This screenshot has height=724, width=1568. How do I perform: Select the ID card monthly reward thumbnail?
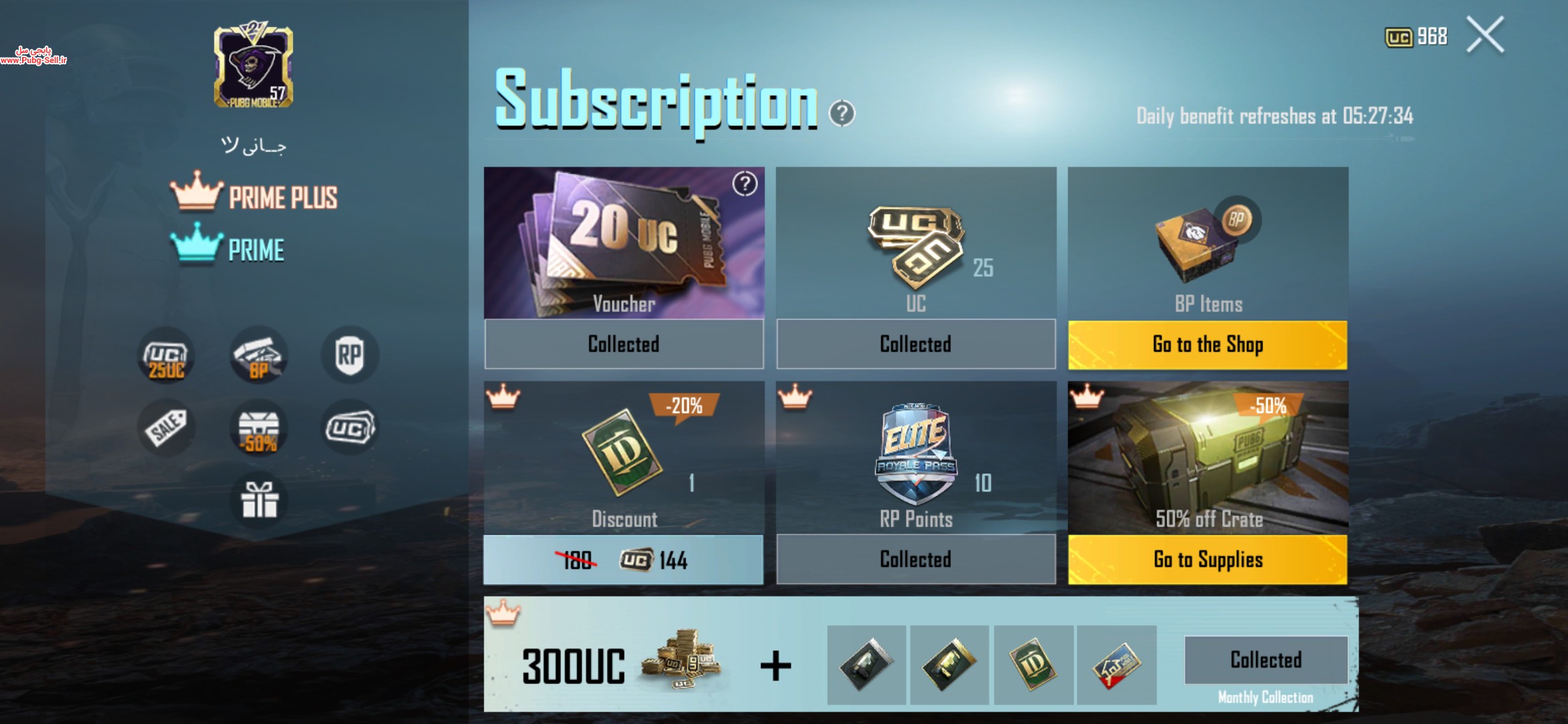tap(1033, 664)
